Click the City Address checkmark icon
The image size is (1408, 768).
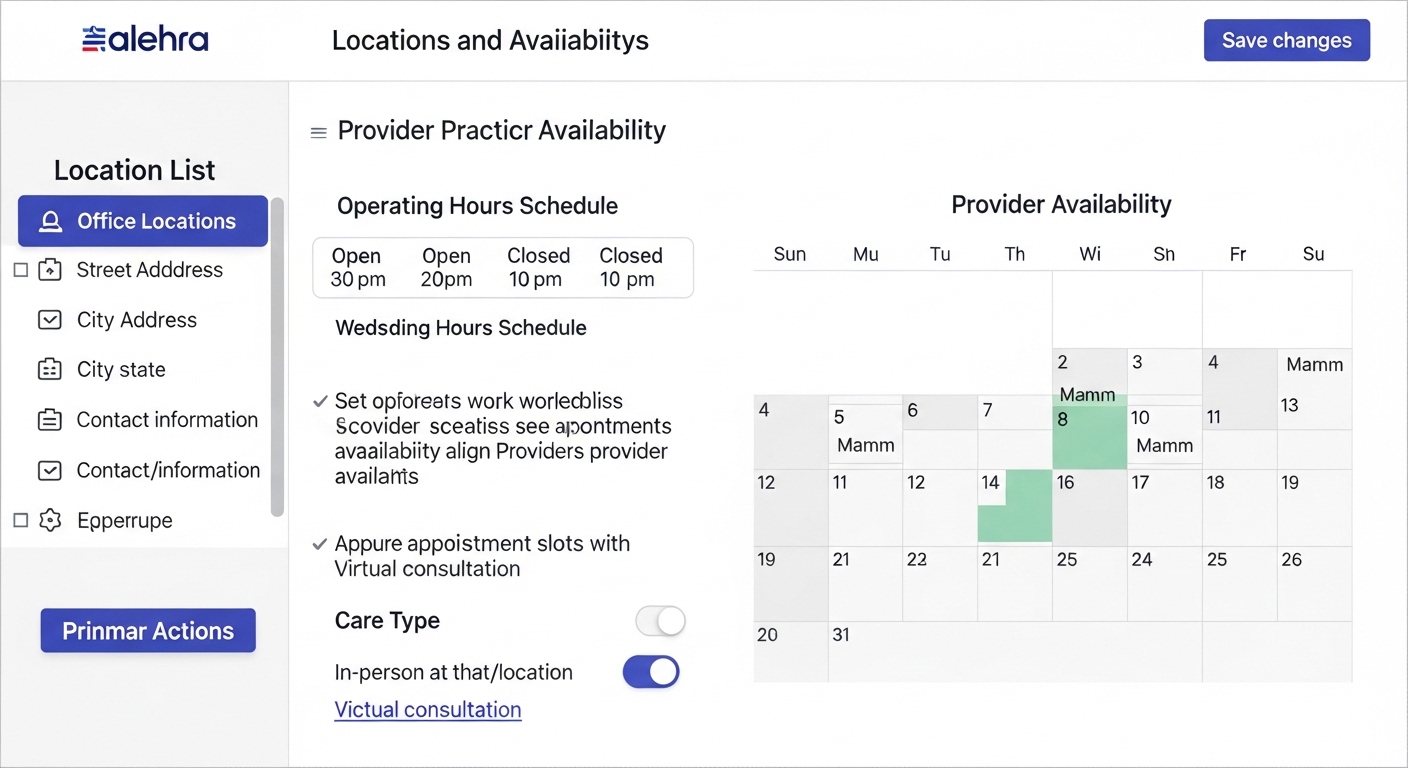tap(50, 320)
